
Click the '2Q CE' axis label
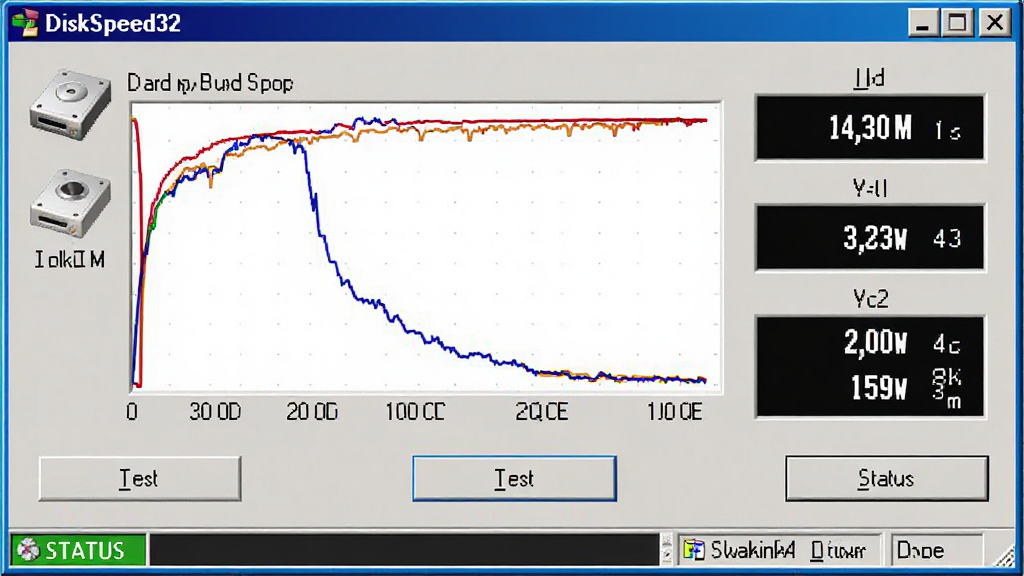pos(542,412)
